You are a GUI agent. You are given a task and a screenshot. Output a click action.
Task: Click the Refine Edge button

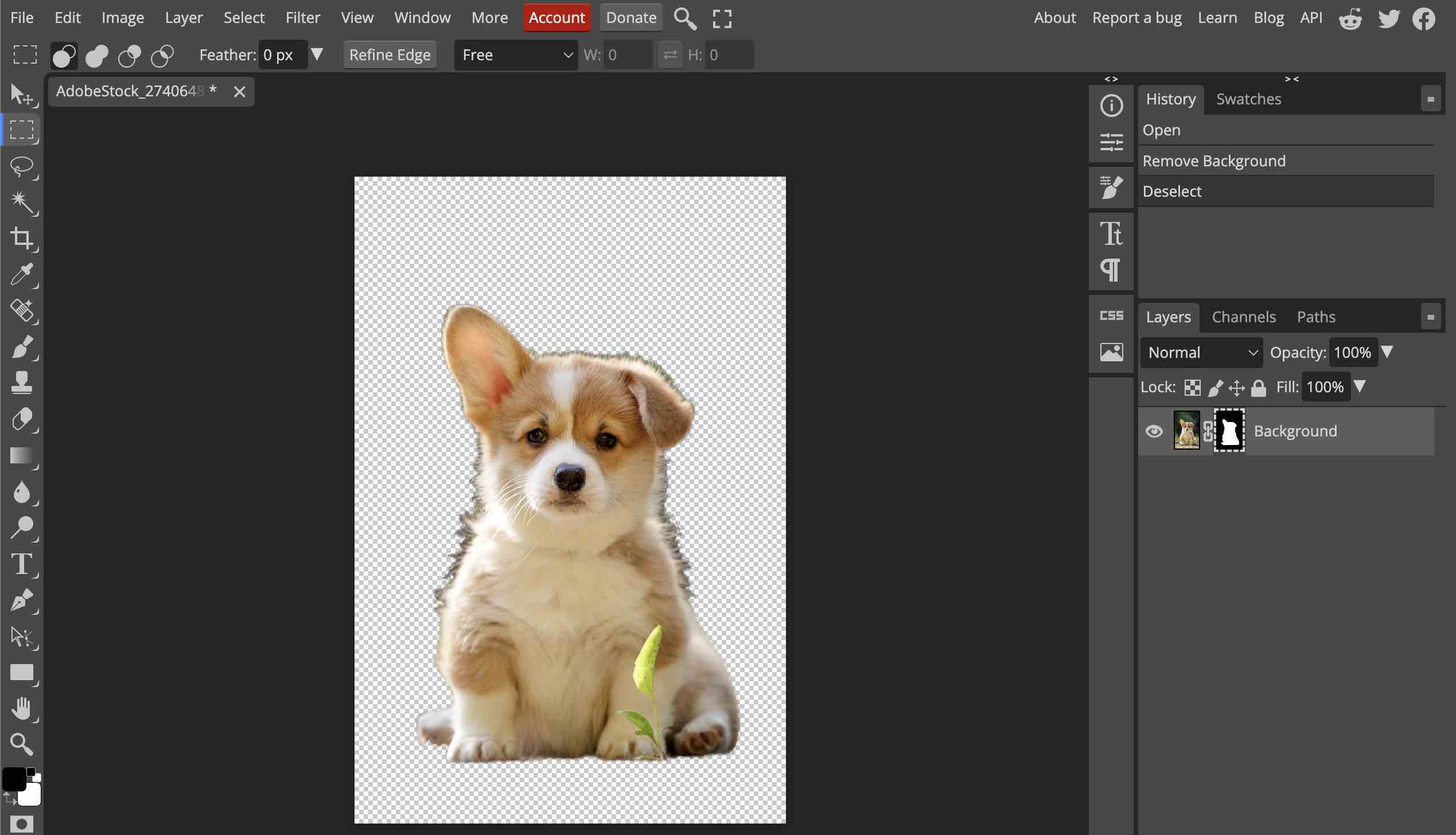click(x=390, y=55)
